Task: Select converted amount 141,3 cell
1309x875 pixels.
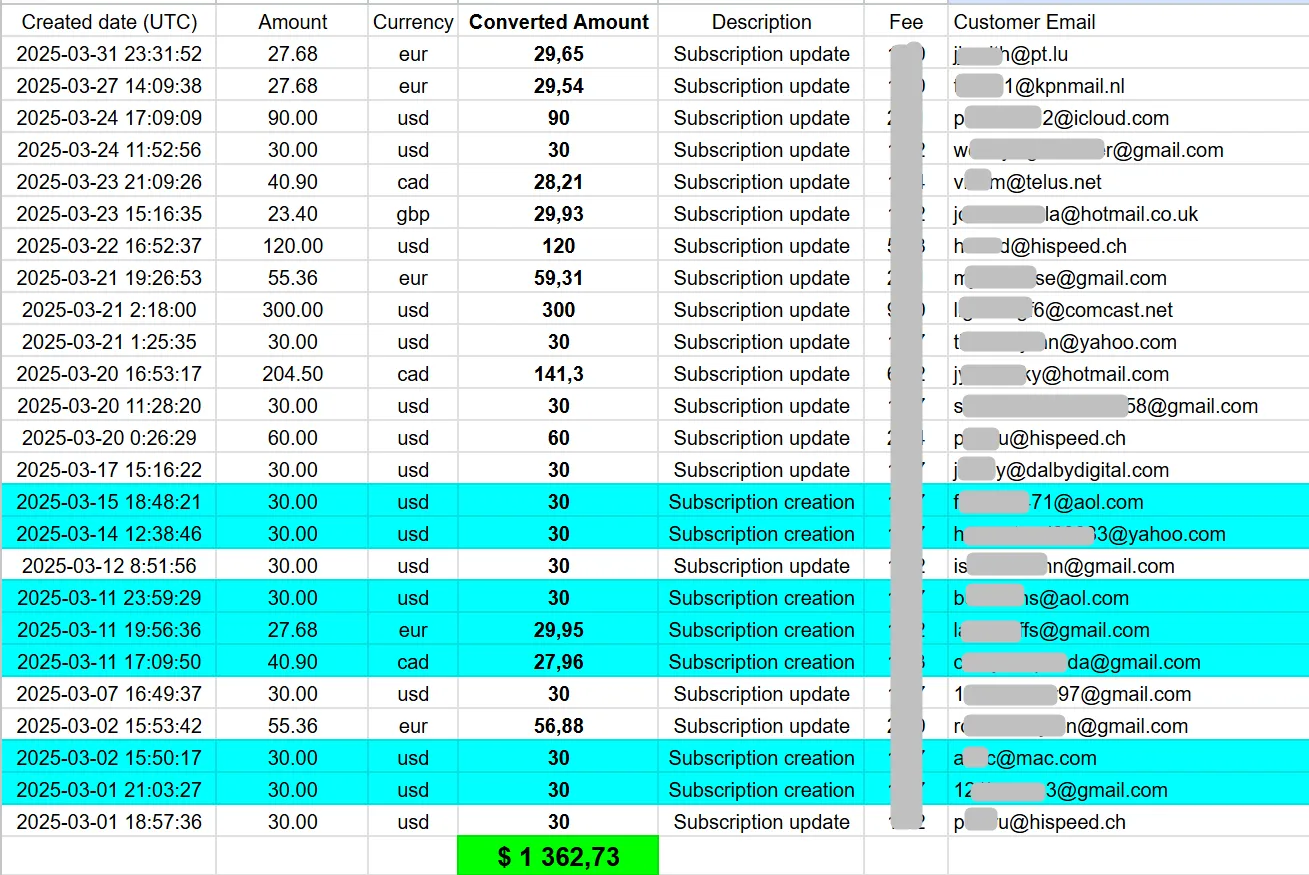Action: coord(558,374)
